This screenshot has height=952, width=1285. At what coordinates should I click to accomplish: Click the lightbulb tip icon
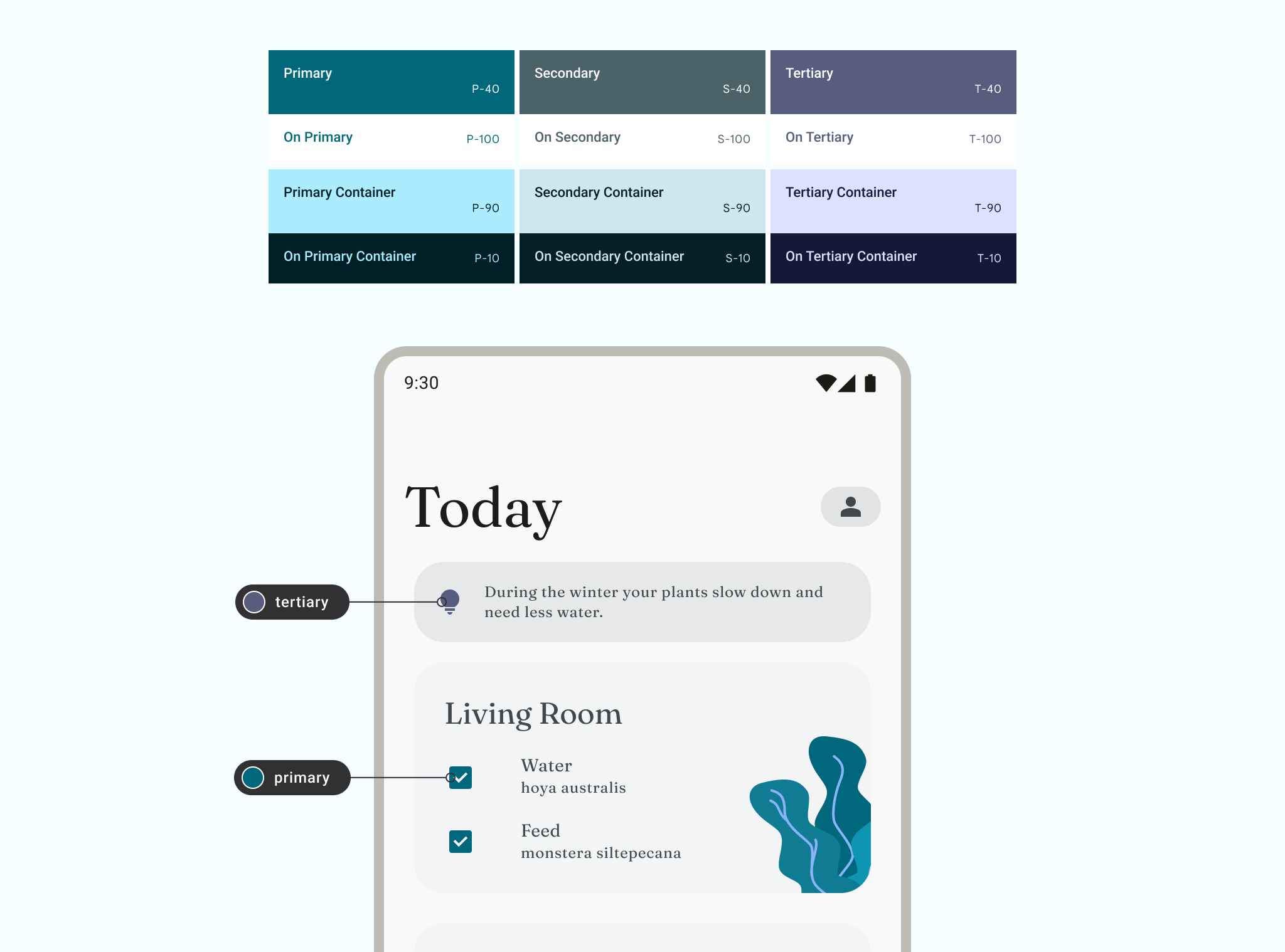[x=449, y=601]
